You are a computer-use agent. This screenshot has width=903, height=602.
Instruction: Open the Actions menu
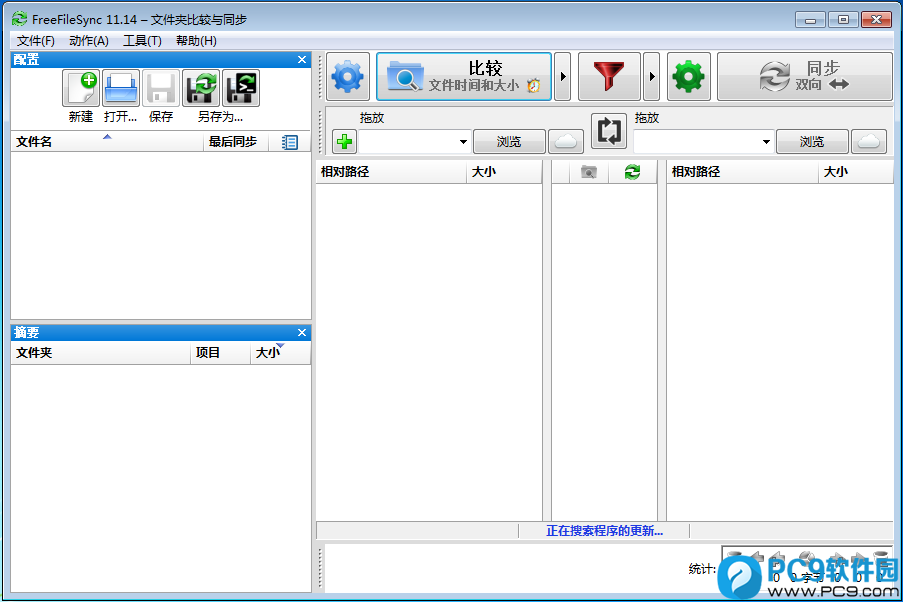(x=89, y=41)
